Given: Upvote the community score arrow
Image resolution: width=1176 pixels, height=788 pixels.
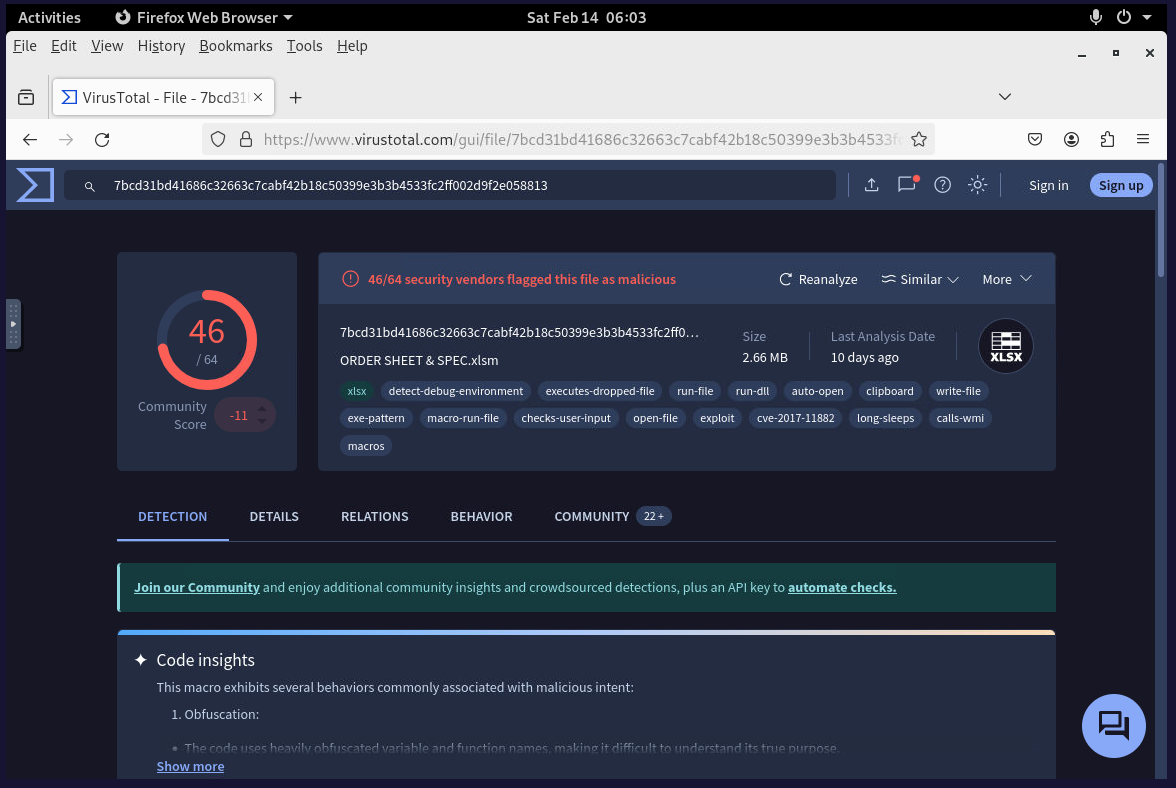Looking at the screenshot, I should click(x=263, y=408).
